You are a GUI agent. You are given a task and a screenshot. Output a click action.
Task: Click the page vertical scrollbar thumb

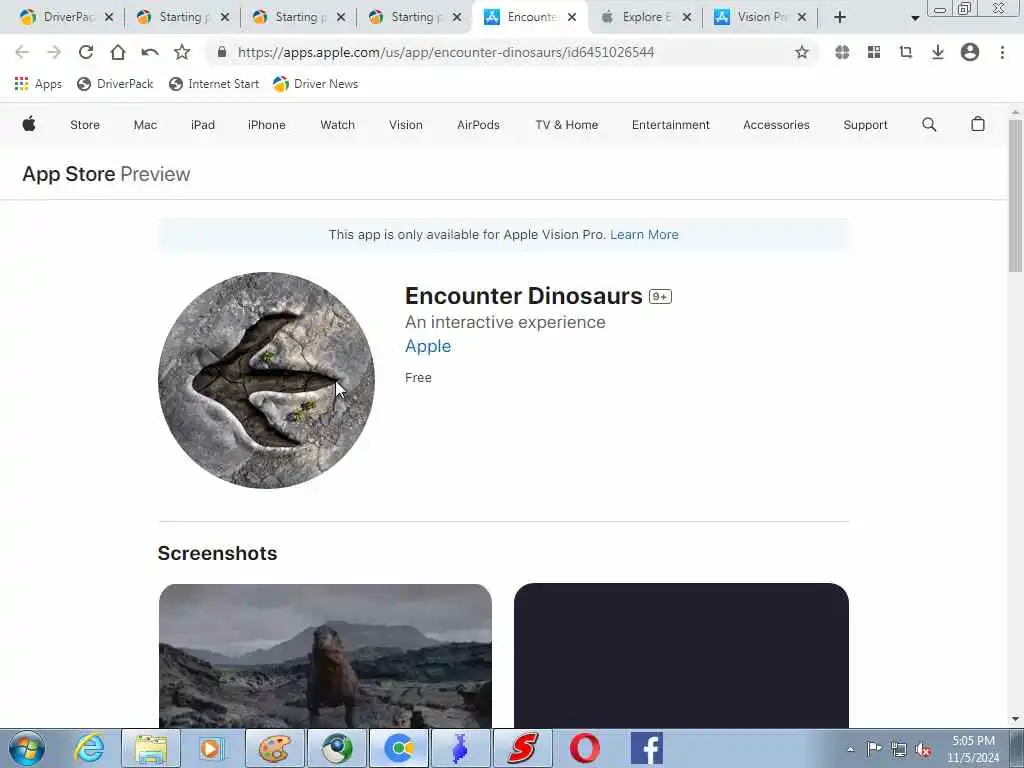click(x=1016, y=196)
